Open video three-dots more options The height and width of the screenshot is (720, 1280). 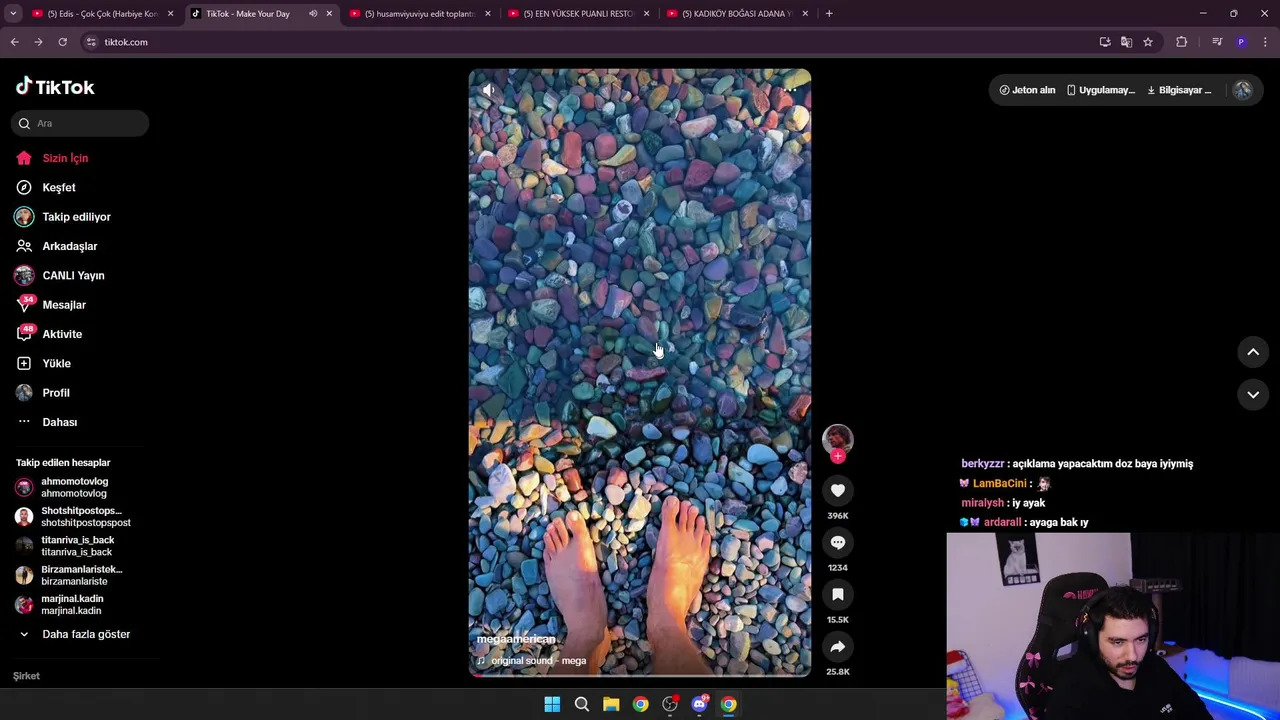tap(790, 90)
